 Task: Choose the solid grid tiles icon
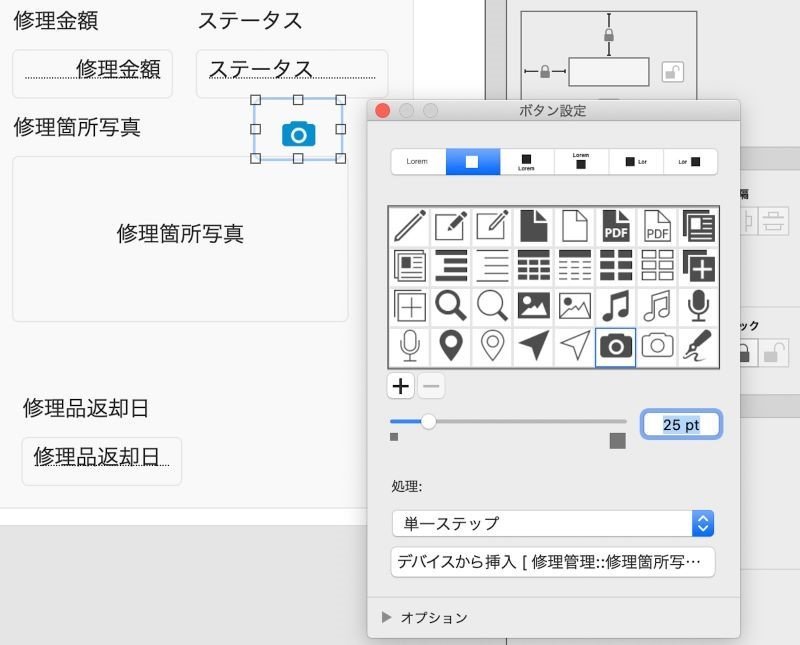[616, 266]
